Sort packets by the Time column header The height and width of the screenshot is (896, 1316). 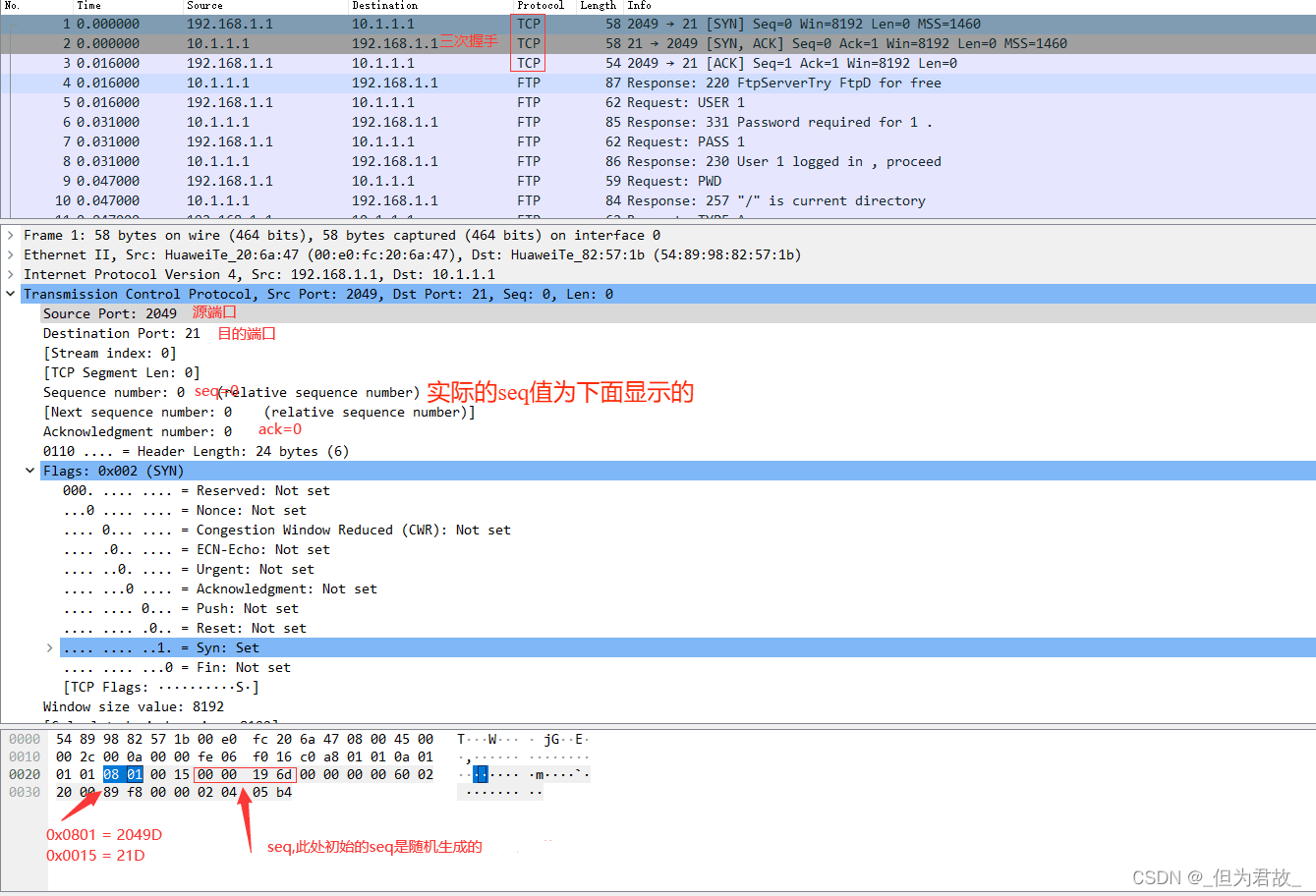(x=88, y=6)
